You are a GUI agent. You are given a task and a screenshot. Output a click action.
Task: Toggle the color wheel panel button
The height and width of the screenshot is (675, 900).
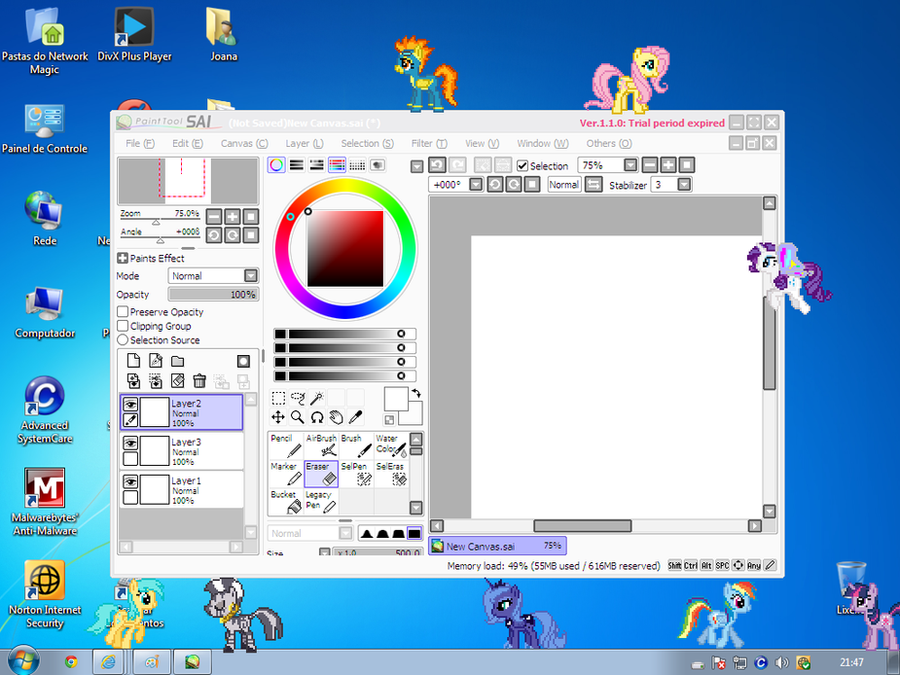tap(277, 165)
